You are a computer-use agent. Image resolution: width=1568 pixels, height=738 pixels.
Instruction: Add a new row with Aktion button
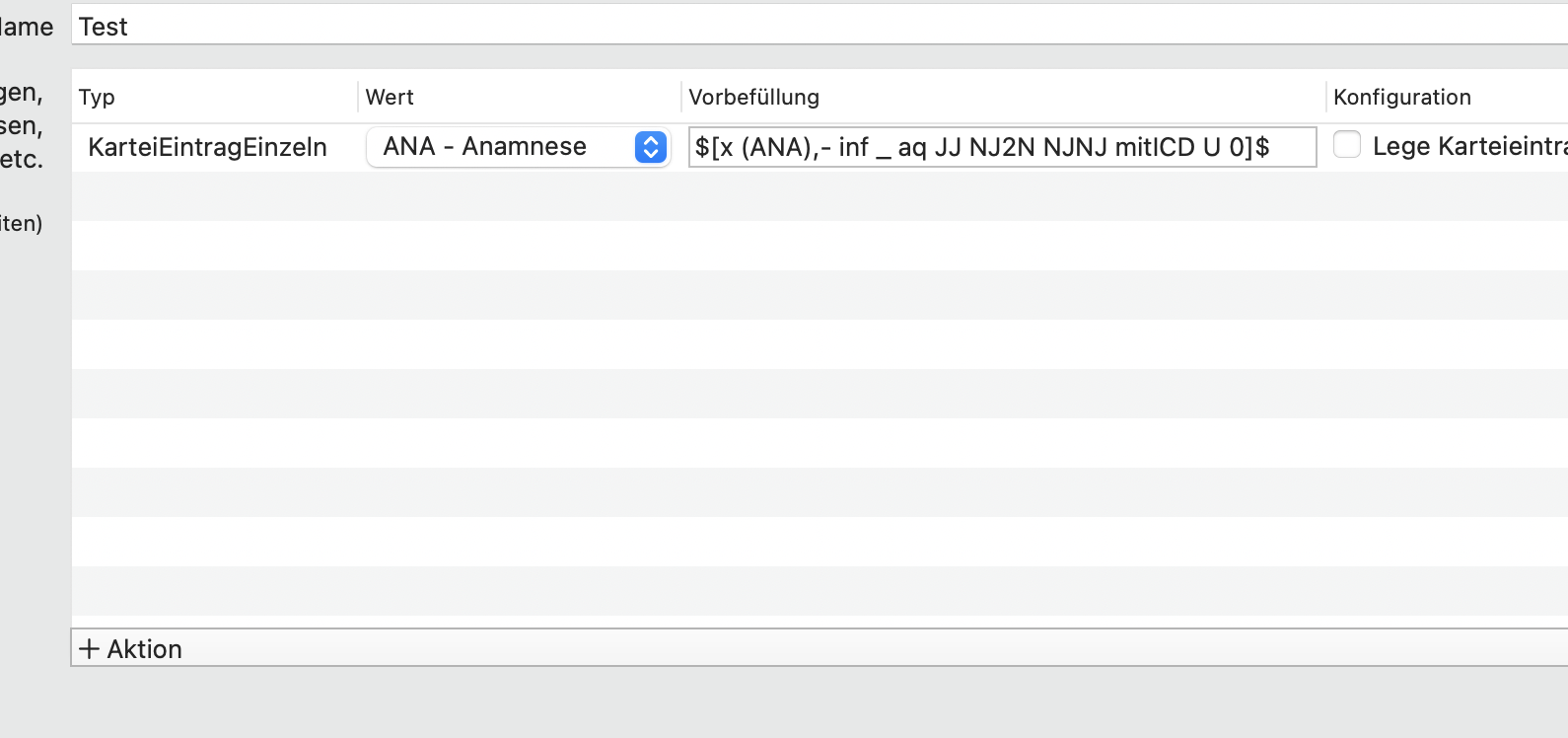pyautogui.click(x=130, y=649)
